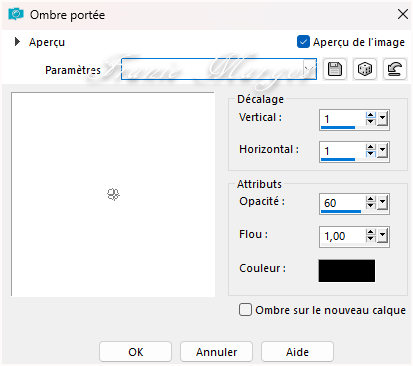Open the Paramètres presets dropdown
The height and width of the screenshot is (366, 413).
[x=310, y=69]
